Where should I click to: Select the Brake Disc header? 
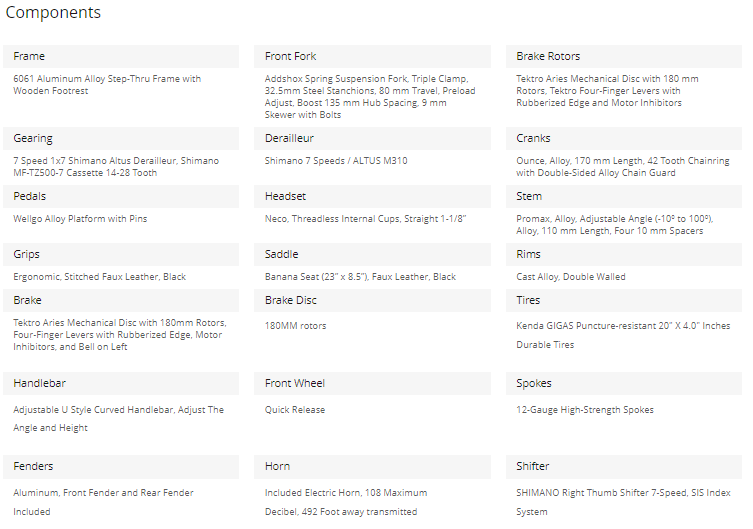pyautogui.click(x=372, y=301)
